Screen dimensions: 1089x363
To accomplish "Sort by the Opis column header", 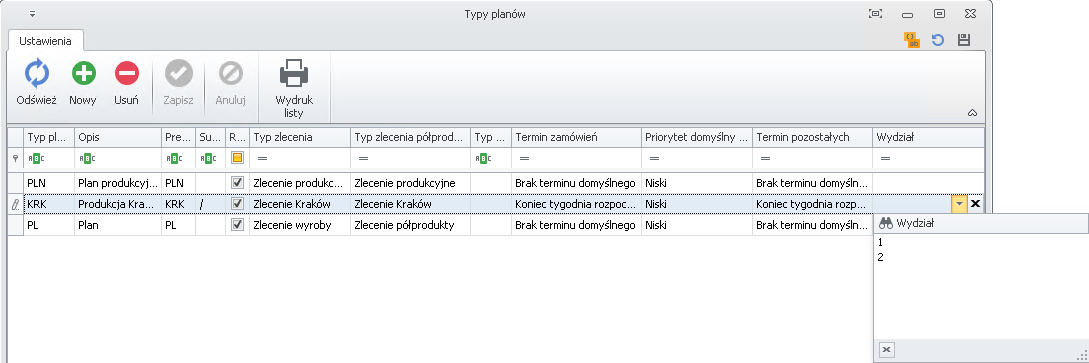I will click(117, 137).
